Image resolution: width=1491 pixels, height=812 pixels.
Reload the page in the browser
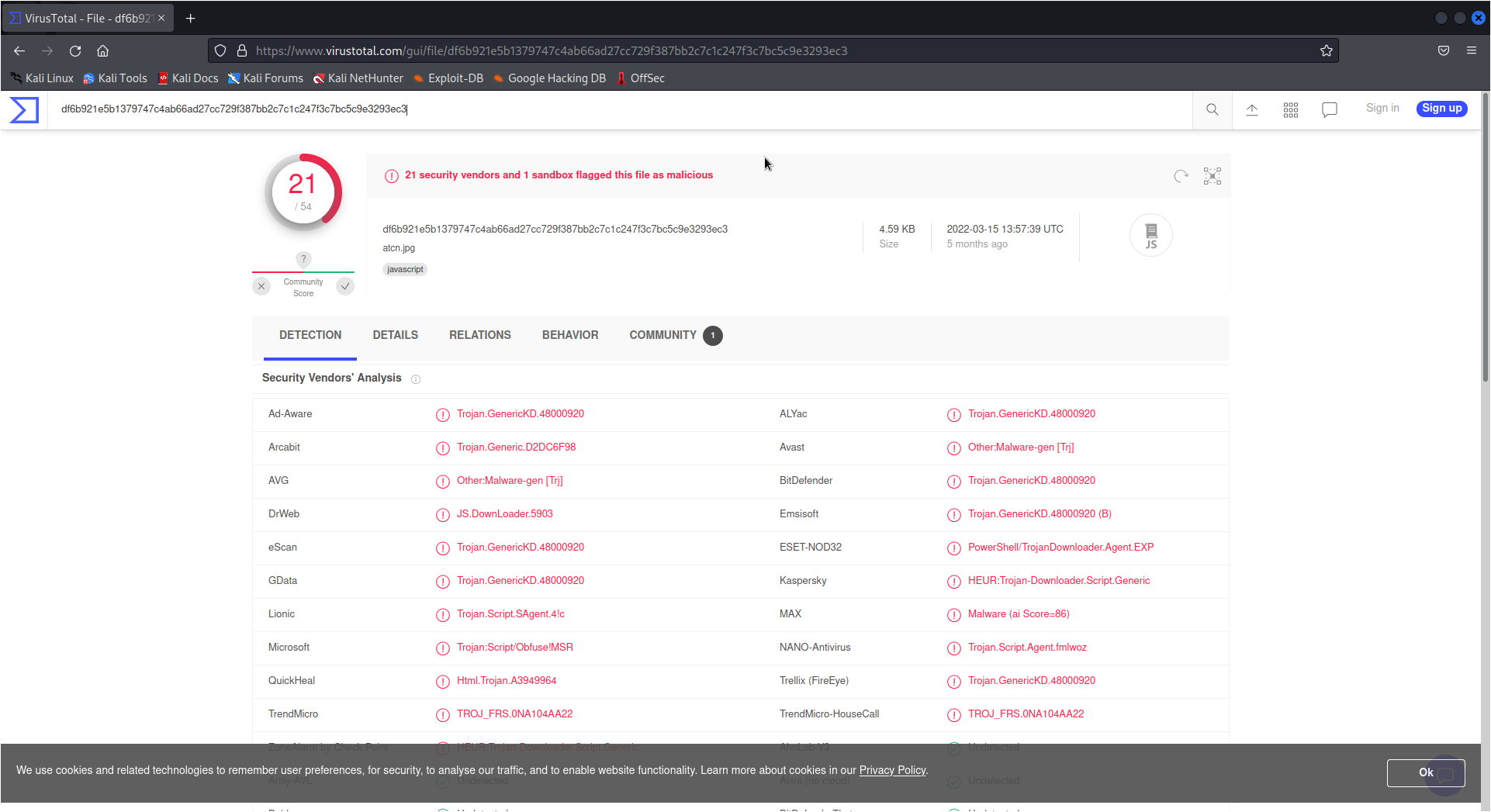[x=75, y=50]
